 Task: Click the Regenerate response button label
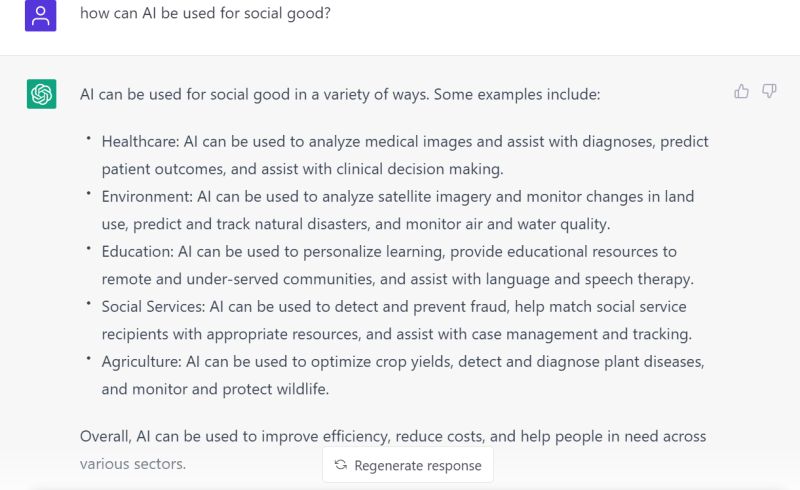pyautogui.click(x=418, y=466)
